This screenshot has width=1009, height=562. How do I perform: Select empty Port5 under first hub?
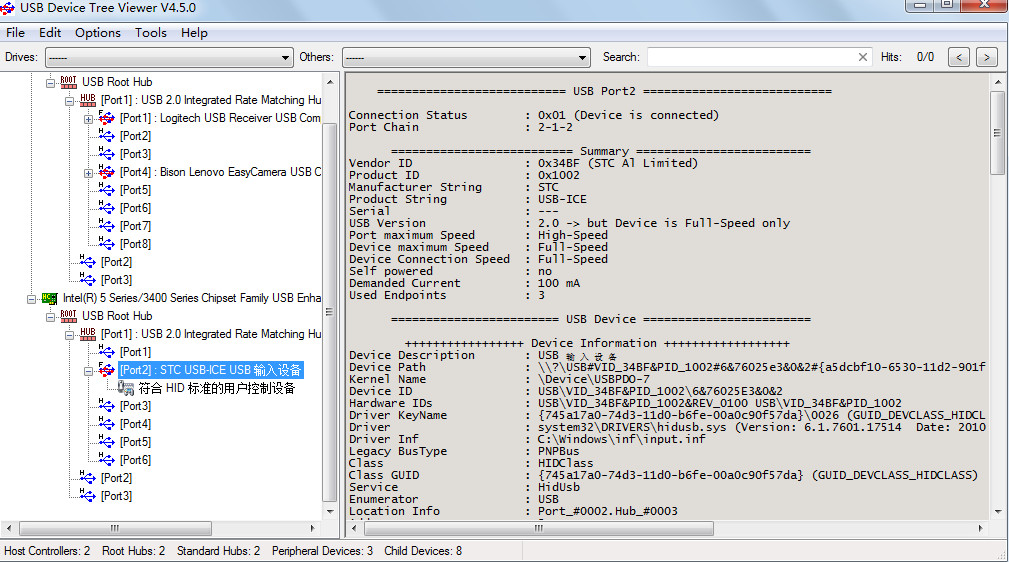click(x=135, y=190)
